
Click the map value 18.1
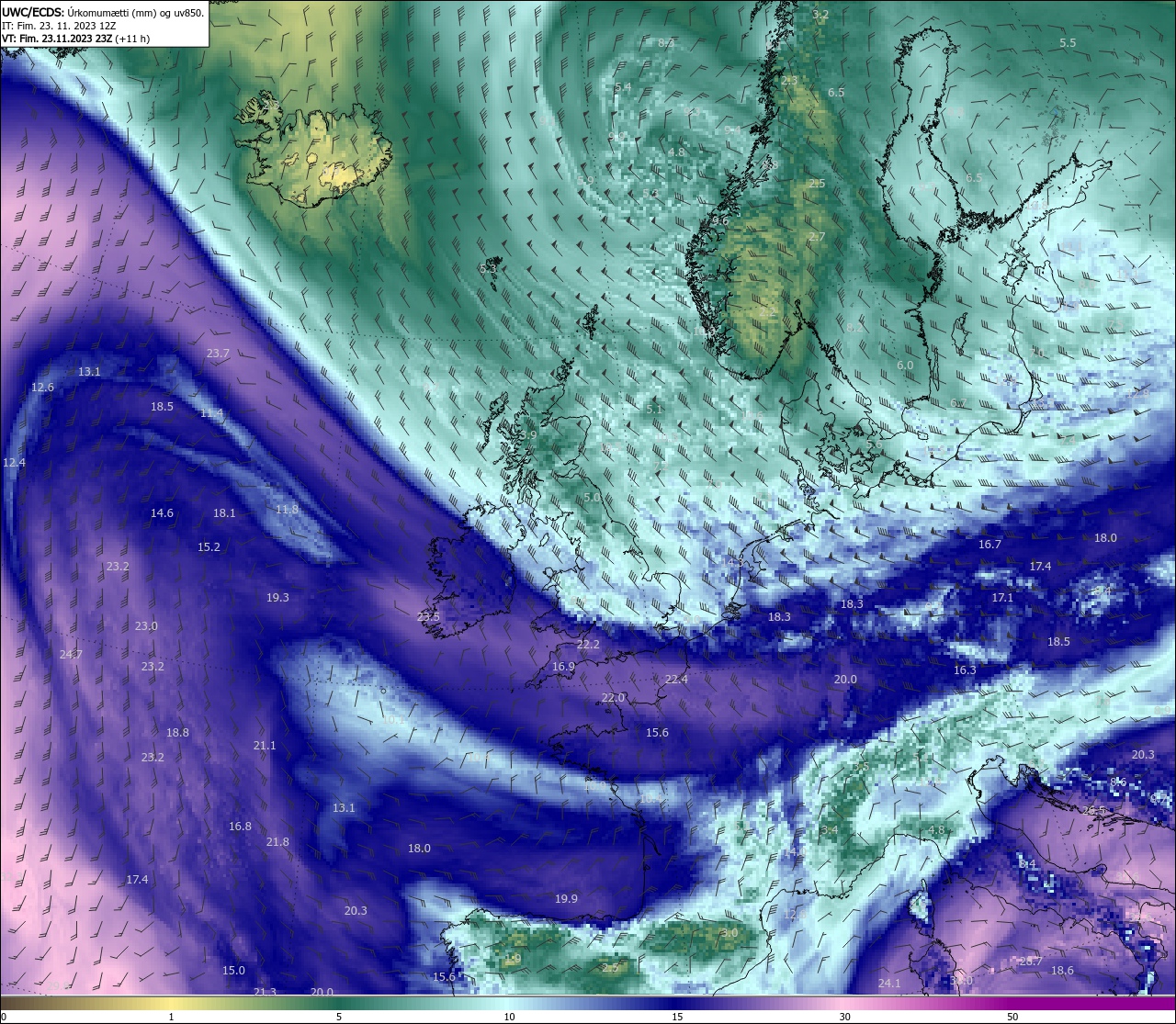[x=224, y=513]
